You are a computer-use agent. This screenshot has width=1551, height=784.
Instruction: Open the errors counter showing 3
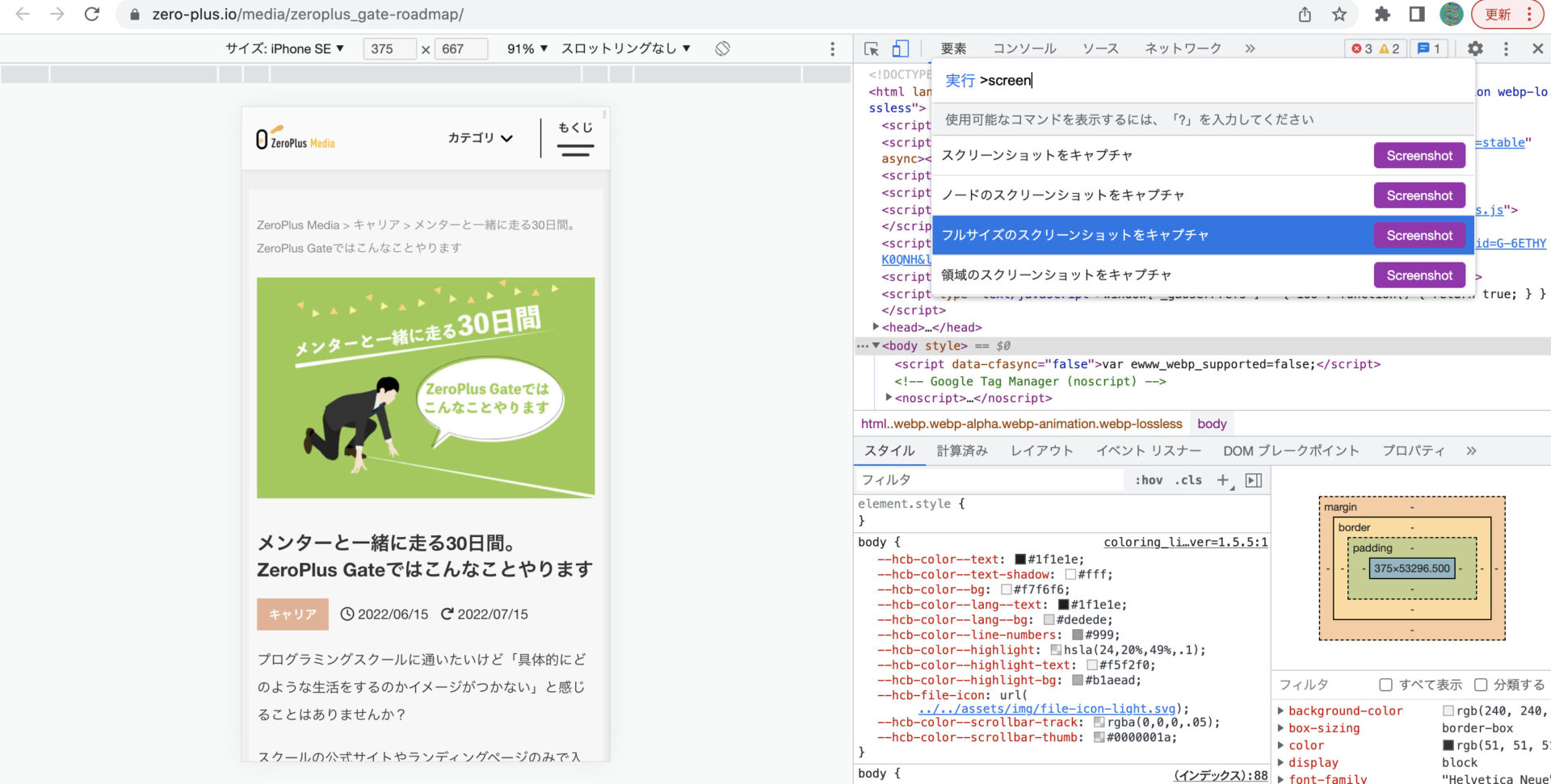[1362, 48]
